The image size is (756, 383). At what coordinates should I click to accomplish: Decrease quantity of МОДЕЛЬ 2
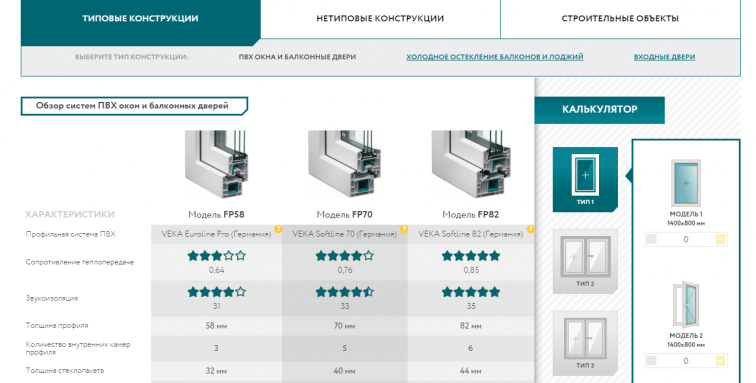click(x=651, y=361)
